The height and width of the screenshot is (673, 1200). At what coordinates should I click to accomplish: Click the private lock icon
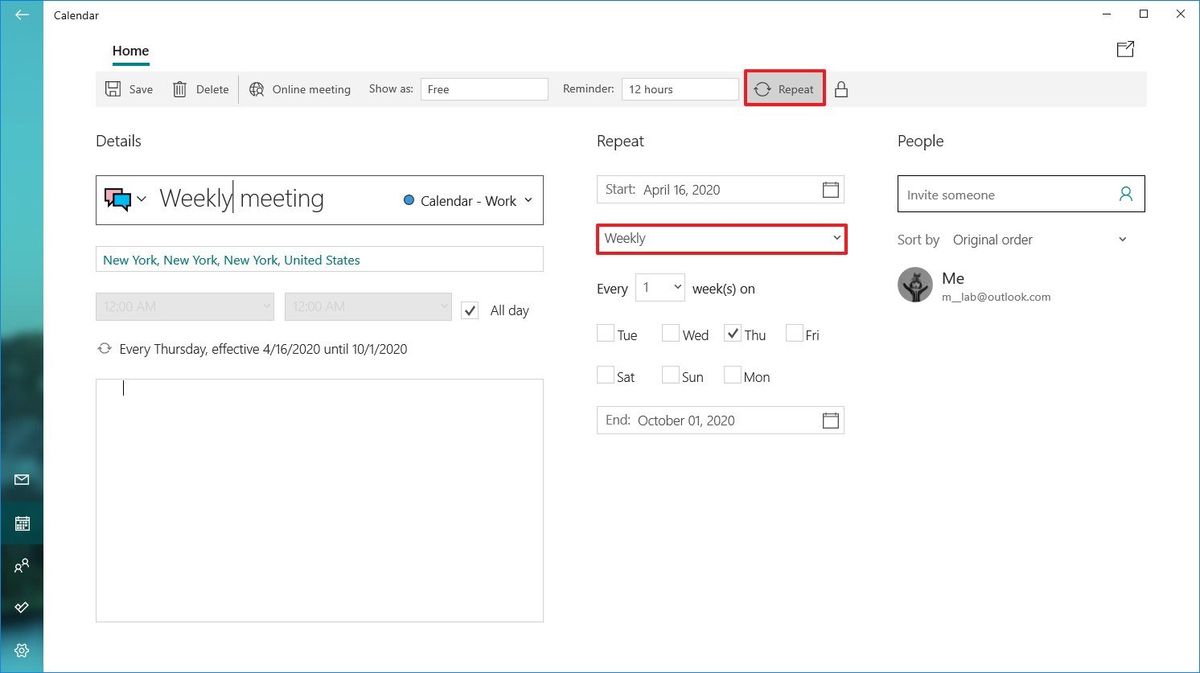coord(841,89)
